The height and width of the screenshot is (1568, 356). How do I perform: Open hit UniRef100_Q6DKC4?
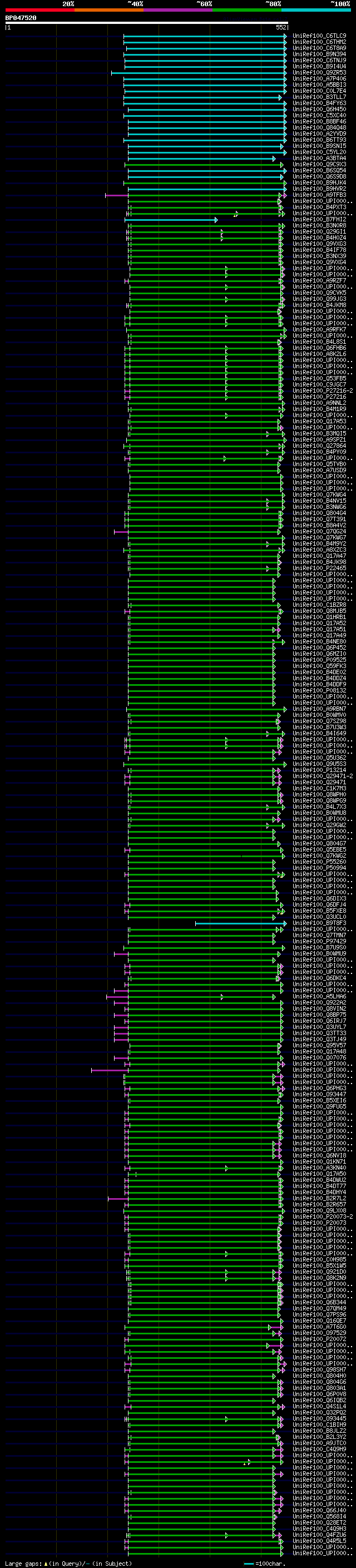[319, 978]
